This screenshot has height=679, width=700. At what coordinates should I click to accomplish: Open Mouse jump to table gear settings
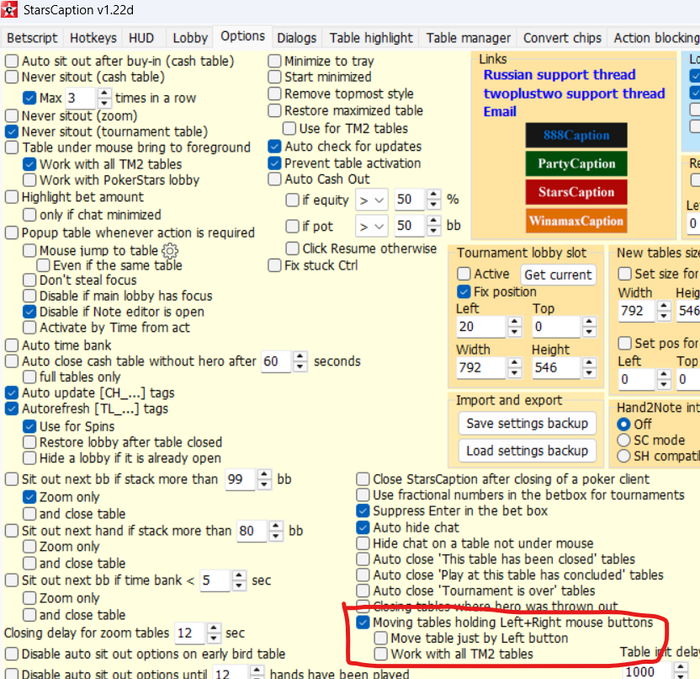(x=170, y=251)
